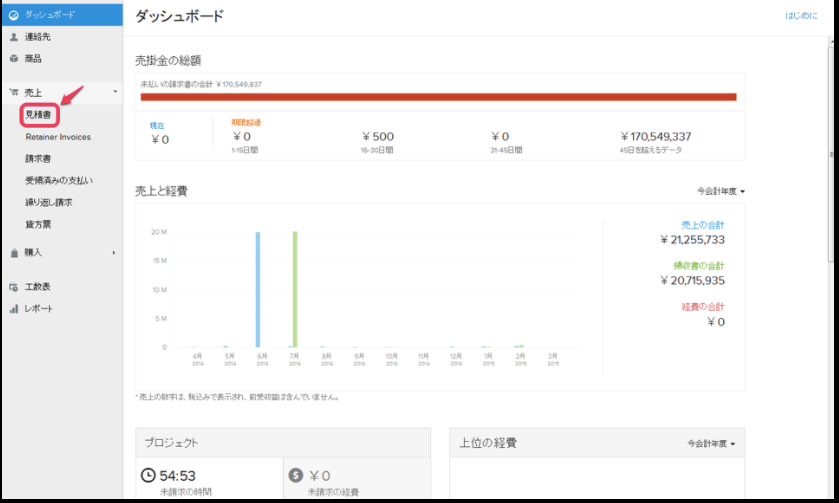
Task: Click the はじめに link
Action: coord(801,16)
